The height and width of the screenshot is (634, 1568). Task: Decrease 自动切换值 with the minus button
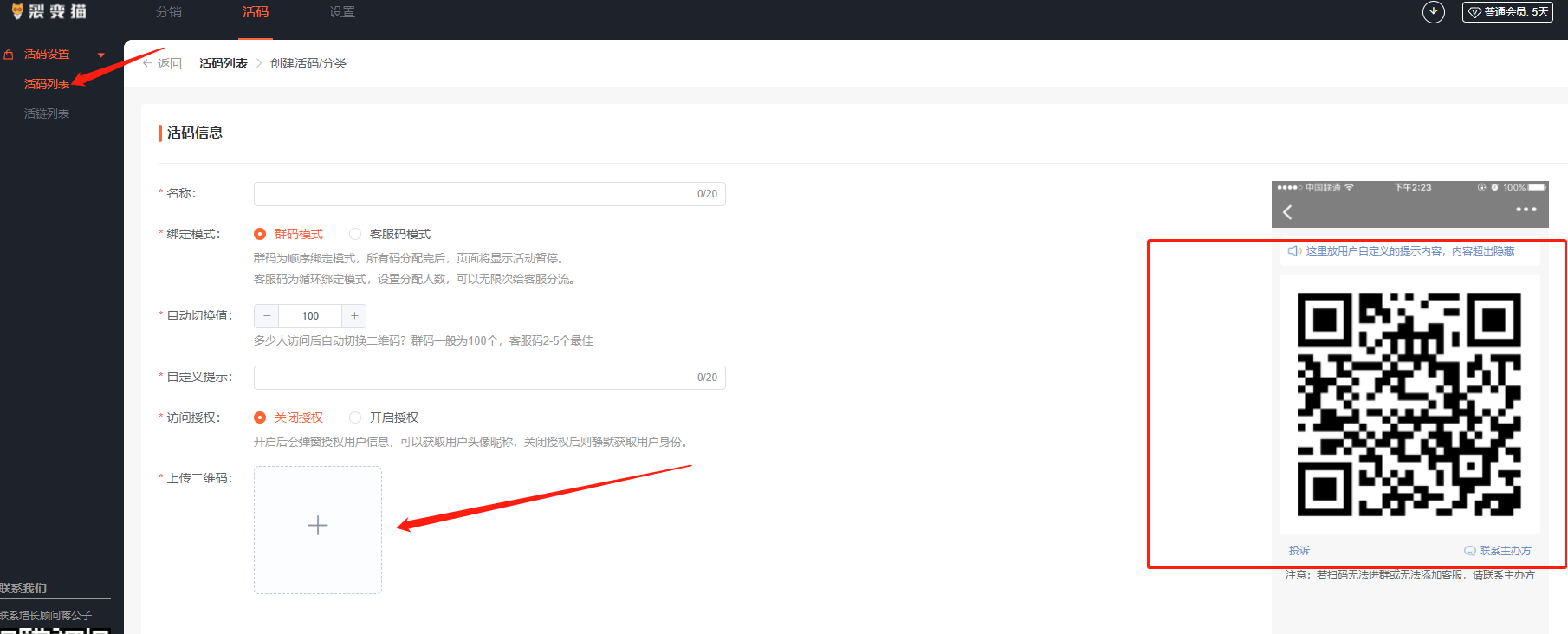267,316
